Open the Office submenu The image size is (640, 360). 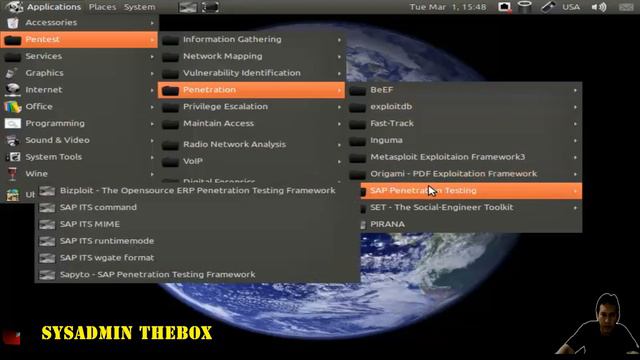[x=79, y=107]
